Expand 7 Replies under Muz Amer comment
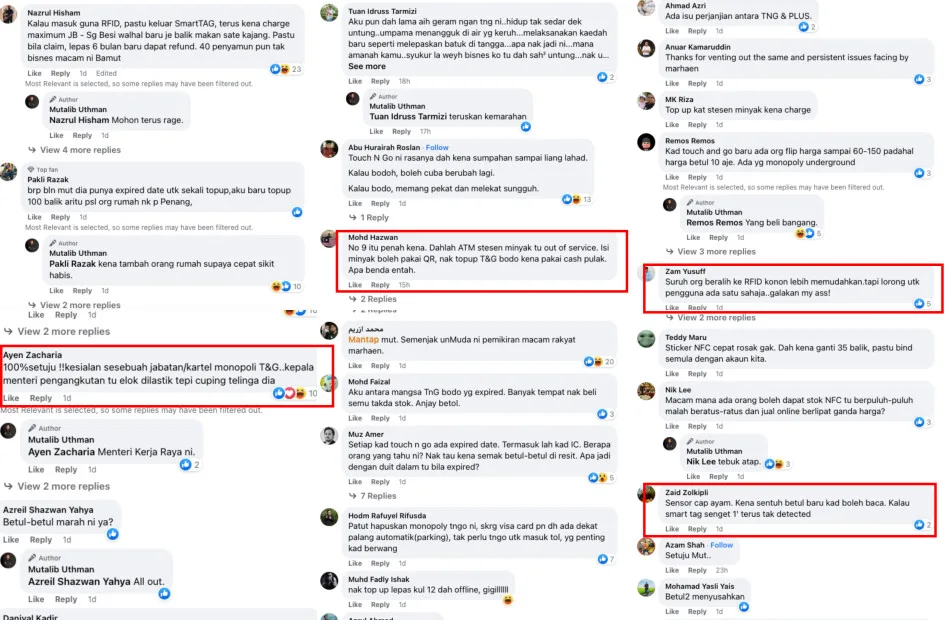Image resolution: width=950 pixels, height=620 pixels. [x=373, y=496]
